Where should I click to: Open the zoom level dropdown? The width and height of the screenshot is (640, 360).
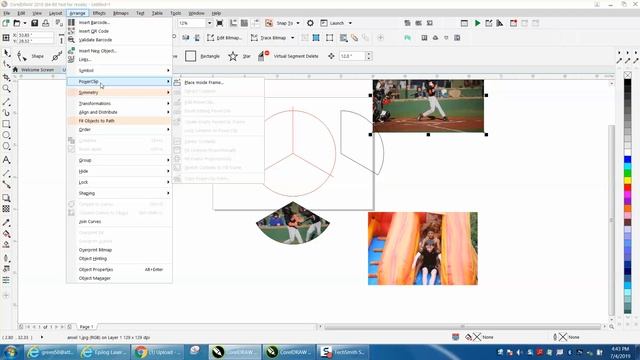[209, 23]
